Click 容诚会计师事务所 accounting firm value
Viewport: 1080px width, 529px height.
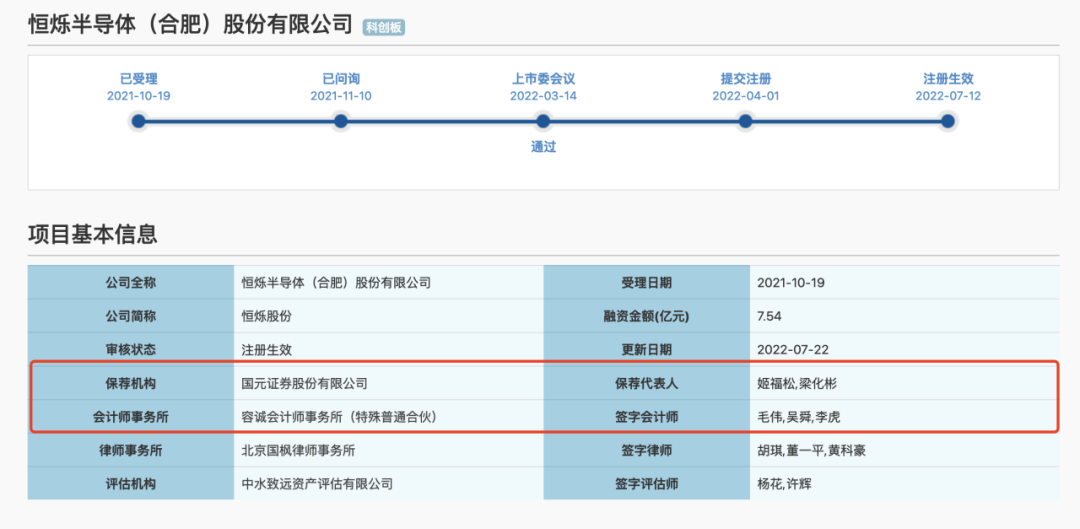(339, 416)
